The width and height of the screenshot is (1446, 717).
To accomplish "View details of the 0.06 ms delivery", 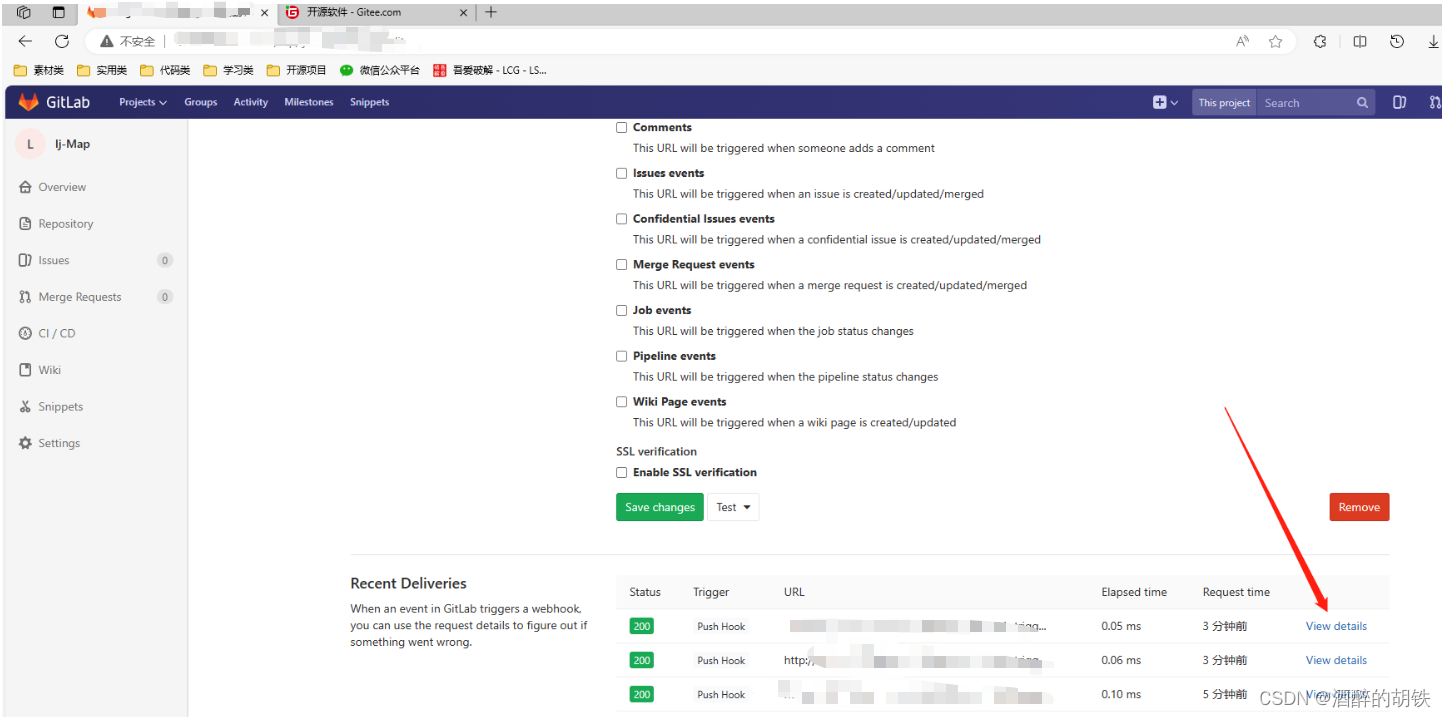I will point(1336,660).
